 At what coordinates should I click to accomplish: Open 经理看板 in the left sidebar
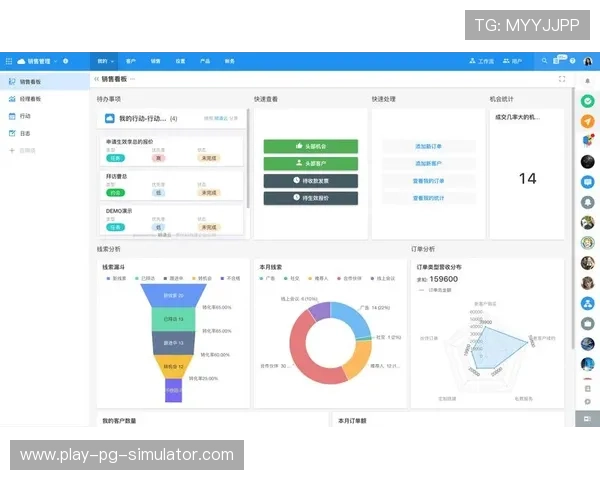pyautogui.click(x=30, y=99)
